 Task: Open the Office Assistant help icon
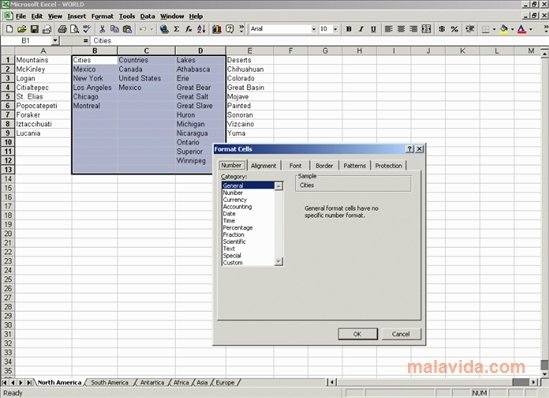pos(230,29)
